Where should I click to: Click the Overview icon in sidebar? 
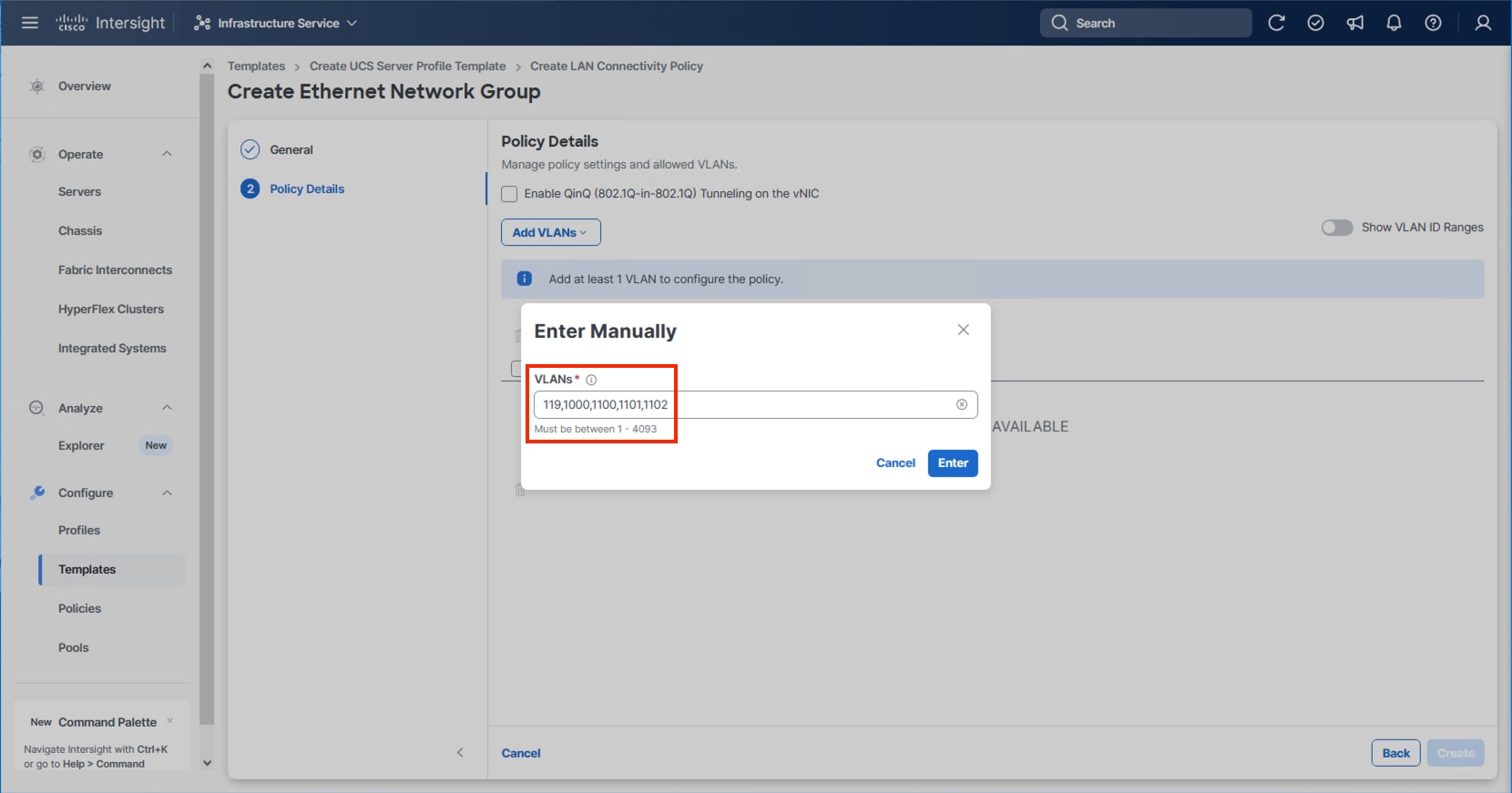point(37,86)
